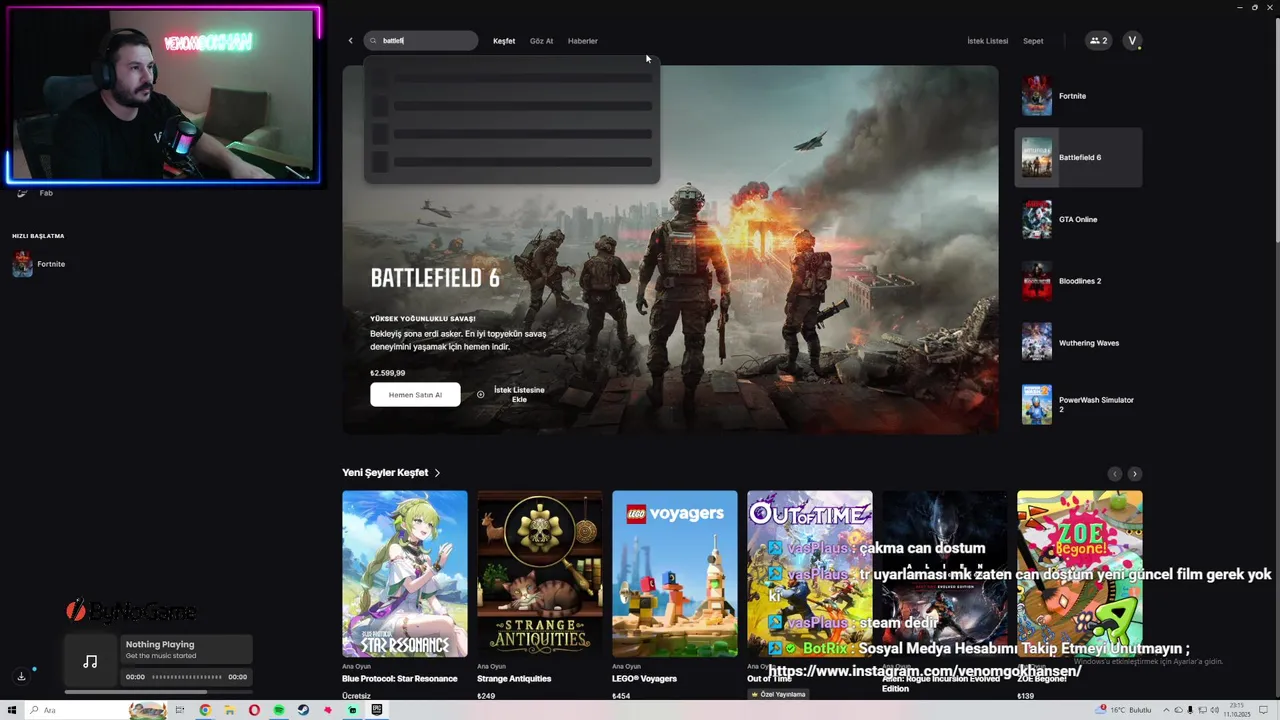
Task: Select GTA Online in the featured list
Action: click(x=1078, y=219)
